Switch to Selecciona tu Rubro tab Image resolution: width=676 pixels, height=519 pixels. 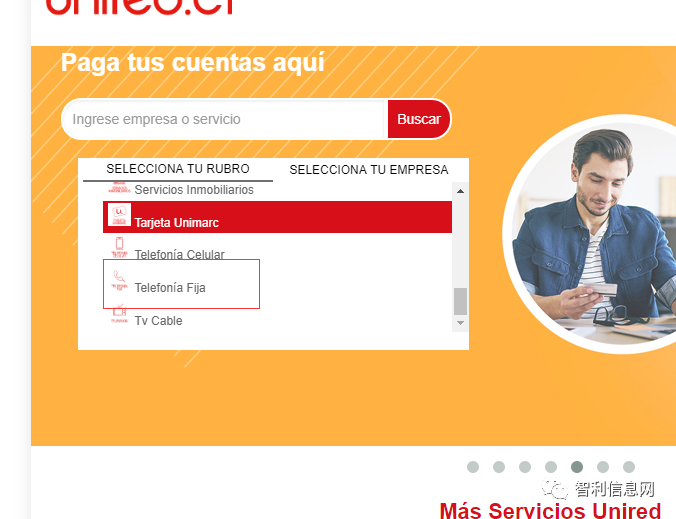tap(178, 169)
